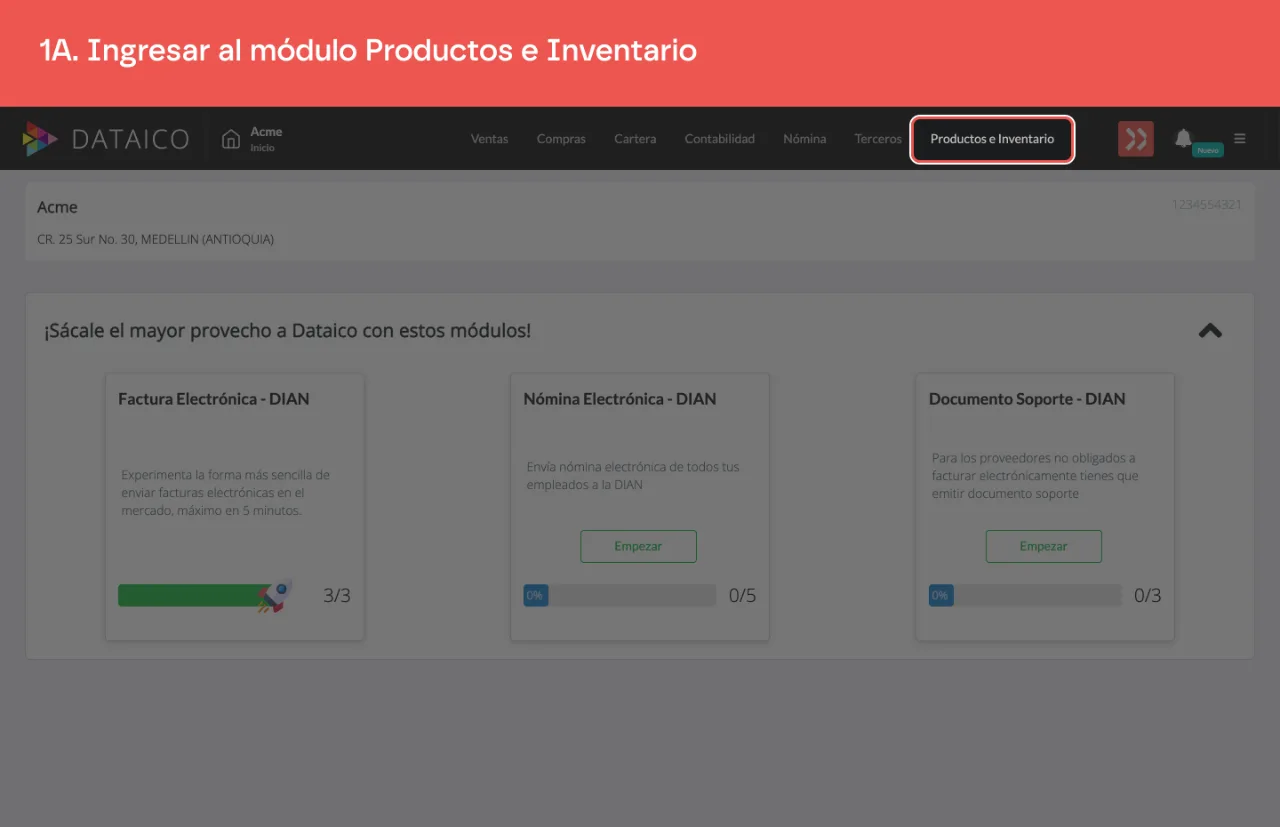Click the Factura Electrónica description text
1280x827 pixels.
pos(225,493)
